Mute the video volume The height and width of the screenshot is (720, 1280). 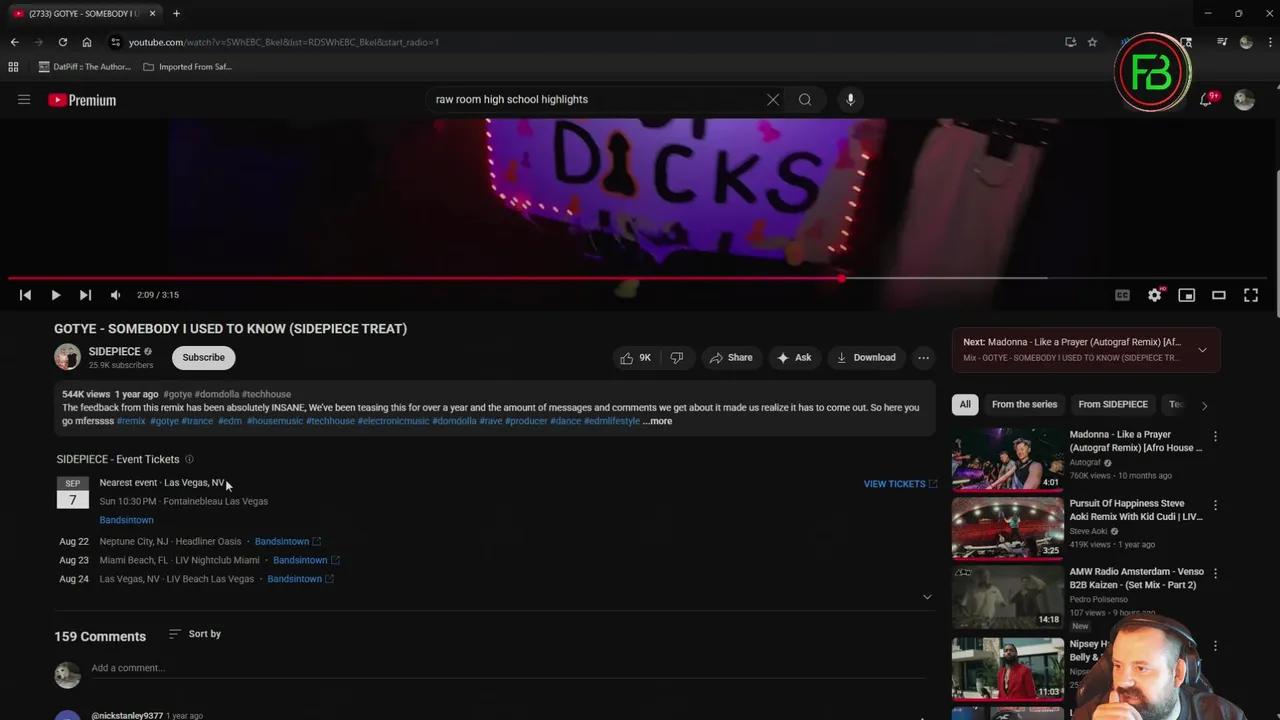click(115, 295)
